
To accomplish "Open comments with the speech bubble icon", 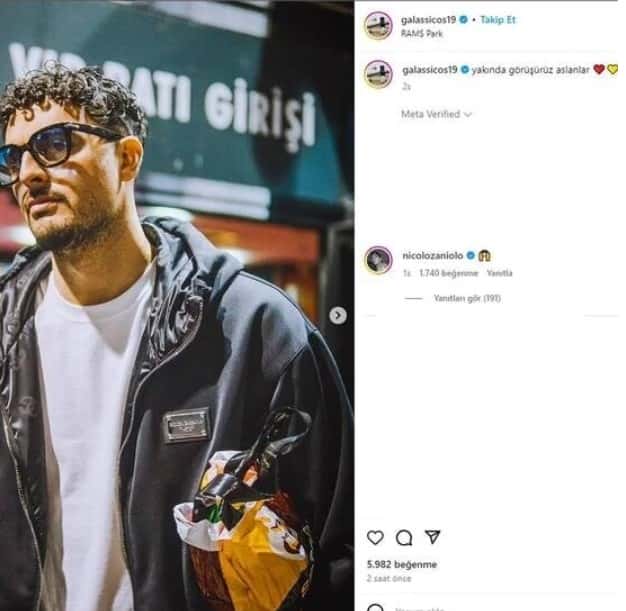I will (404, 538).
